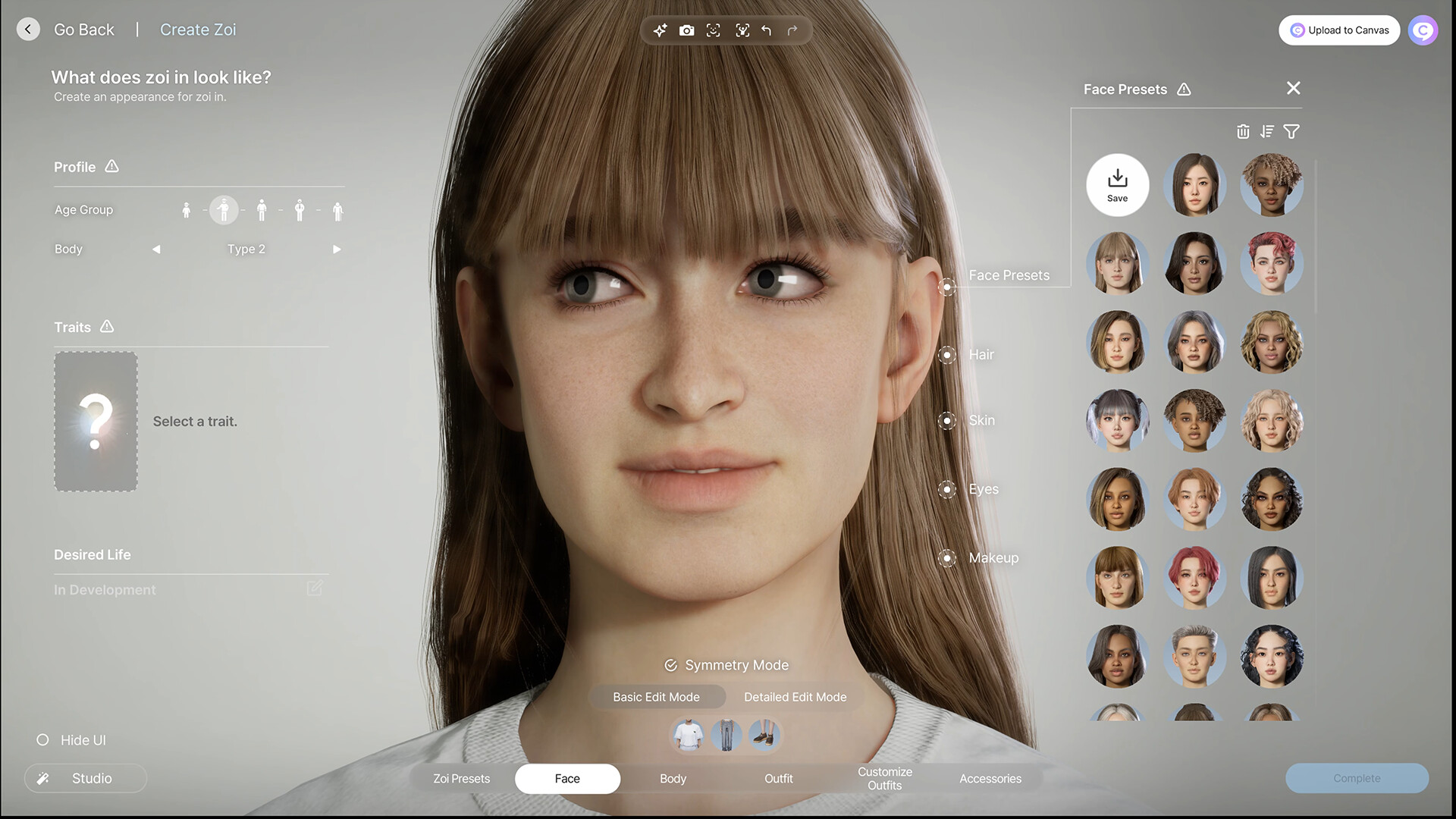Expand the Skin customization options

946,420
